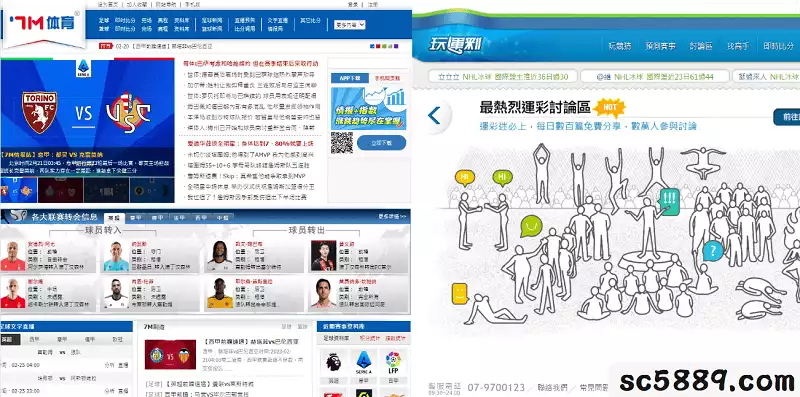Click the dark blue 前往 button
The width and height of the screenshot is (800, 397).
(787, 117)
